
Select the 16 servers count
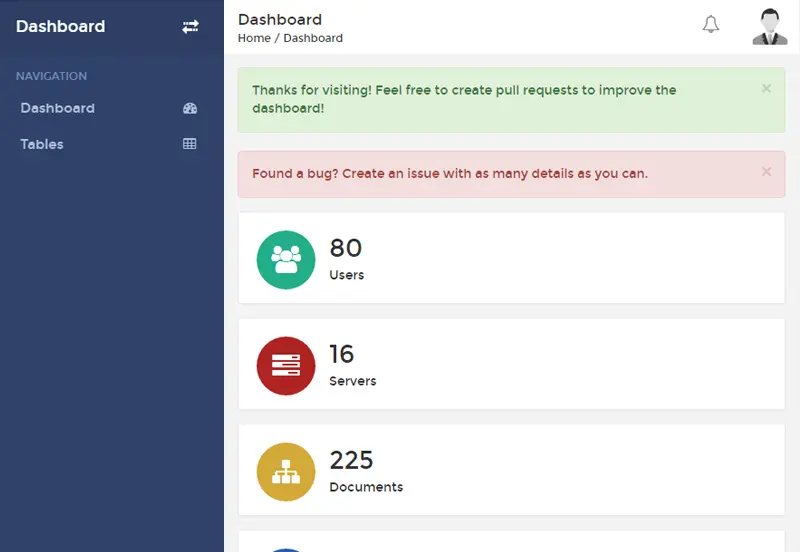341,354
